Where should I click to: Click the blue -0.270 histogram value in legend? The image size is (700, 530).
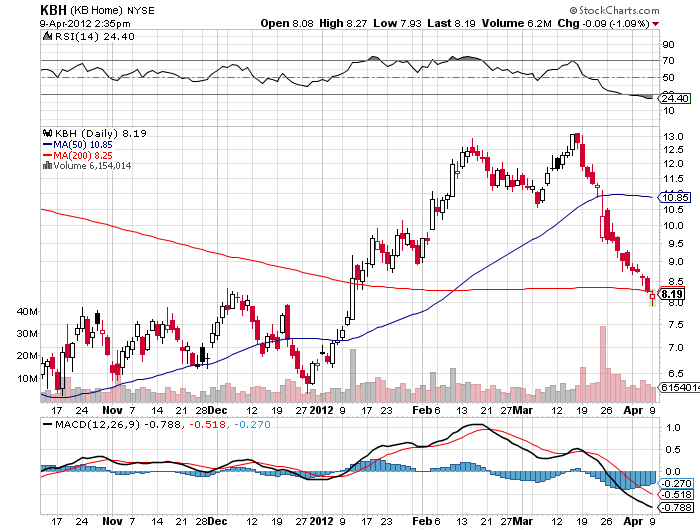tap(252, 425)
